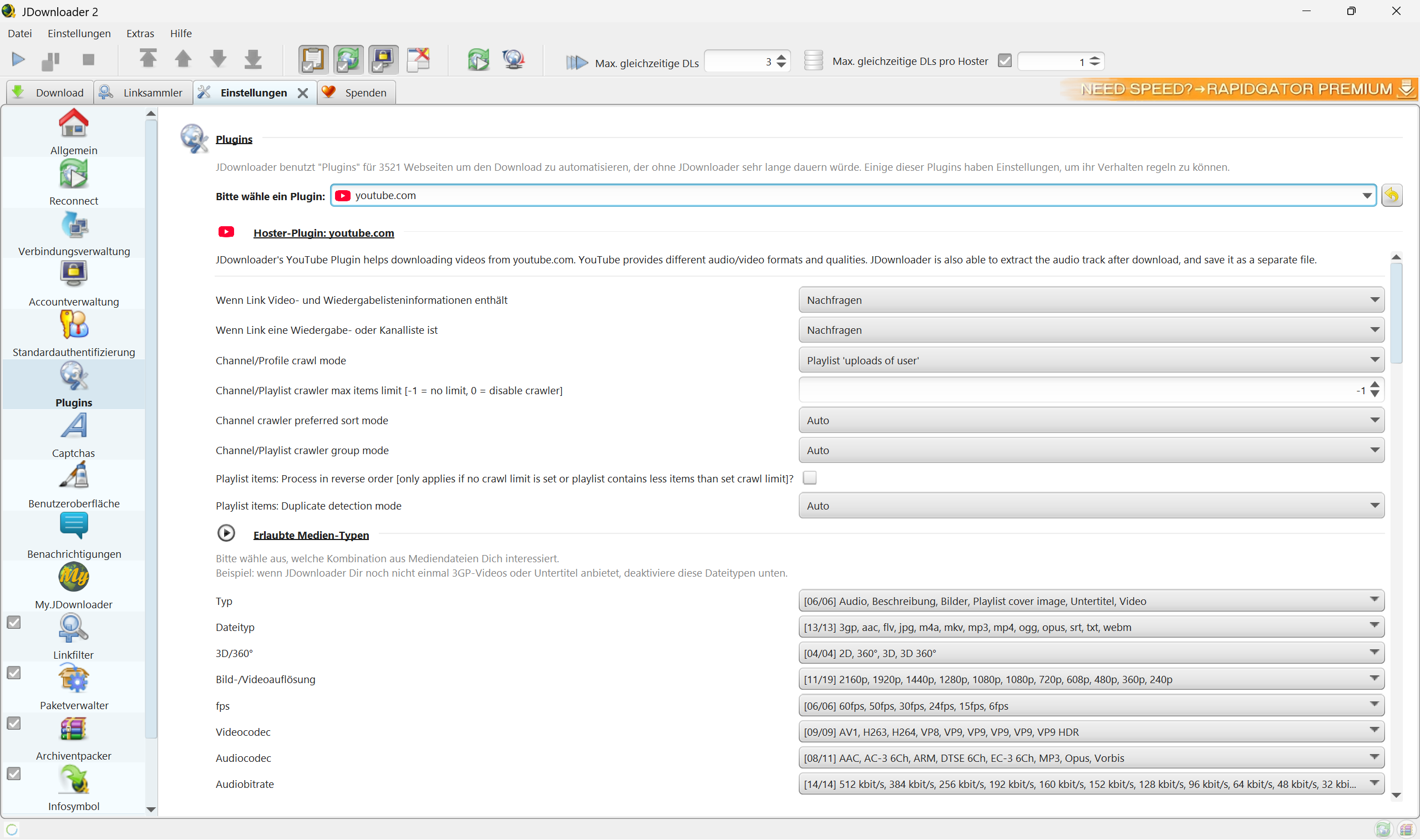Enable playlist items reverse order checkbox

(x=810, y=478)
